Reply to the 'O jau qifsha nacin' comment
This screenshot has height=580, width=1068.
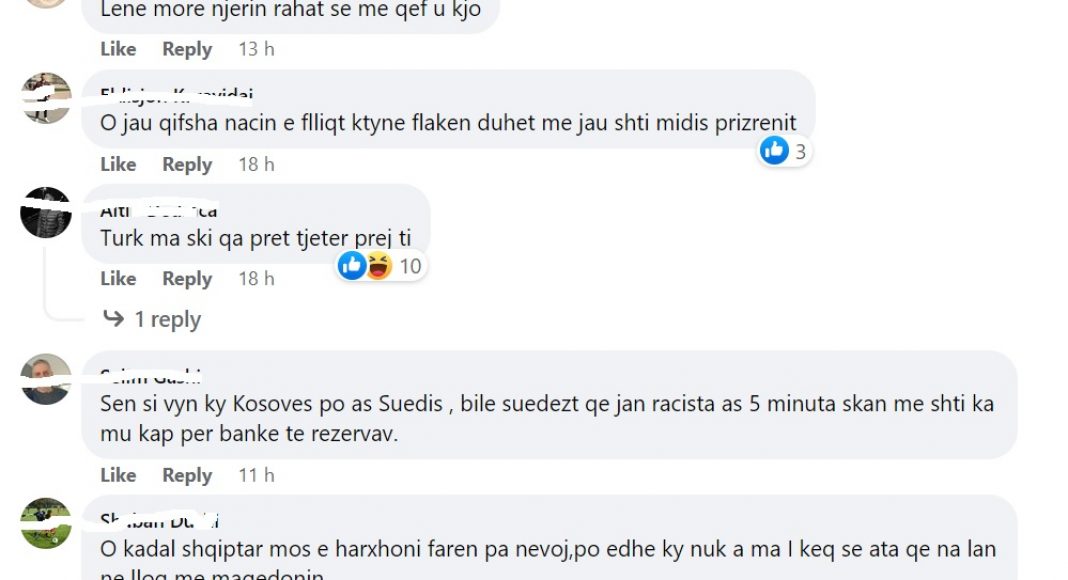tap(187, 165)
